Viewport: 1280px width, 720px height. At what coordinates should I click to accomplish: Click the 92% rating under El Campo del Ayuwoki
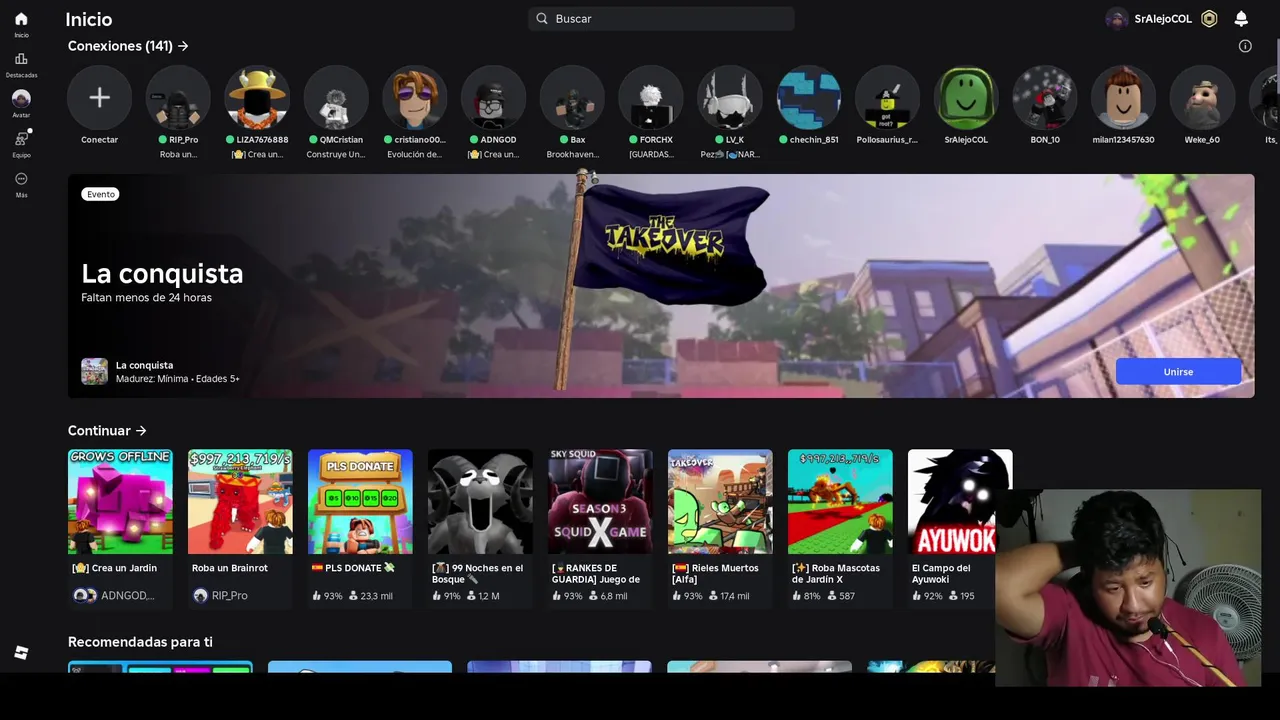[x=927, y=596]
